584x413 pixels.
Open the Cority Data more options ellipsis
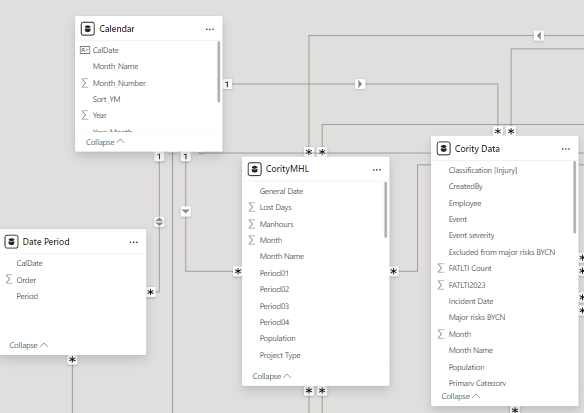pos(566,149)
